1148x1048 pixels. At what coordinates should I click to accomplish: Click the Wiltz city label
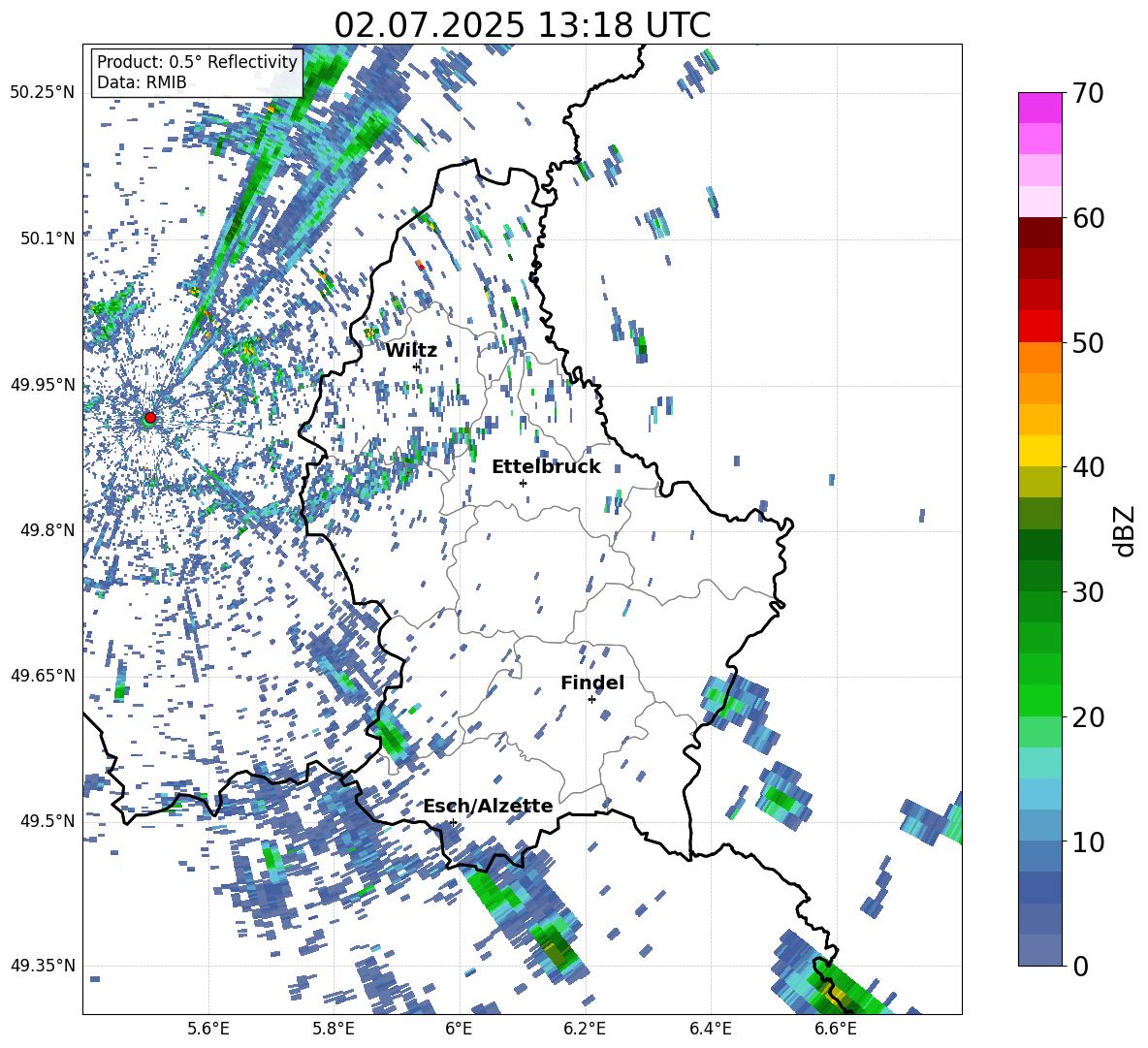(411, 351)
